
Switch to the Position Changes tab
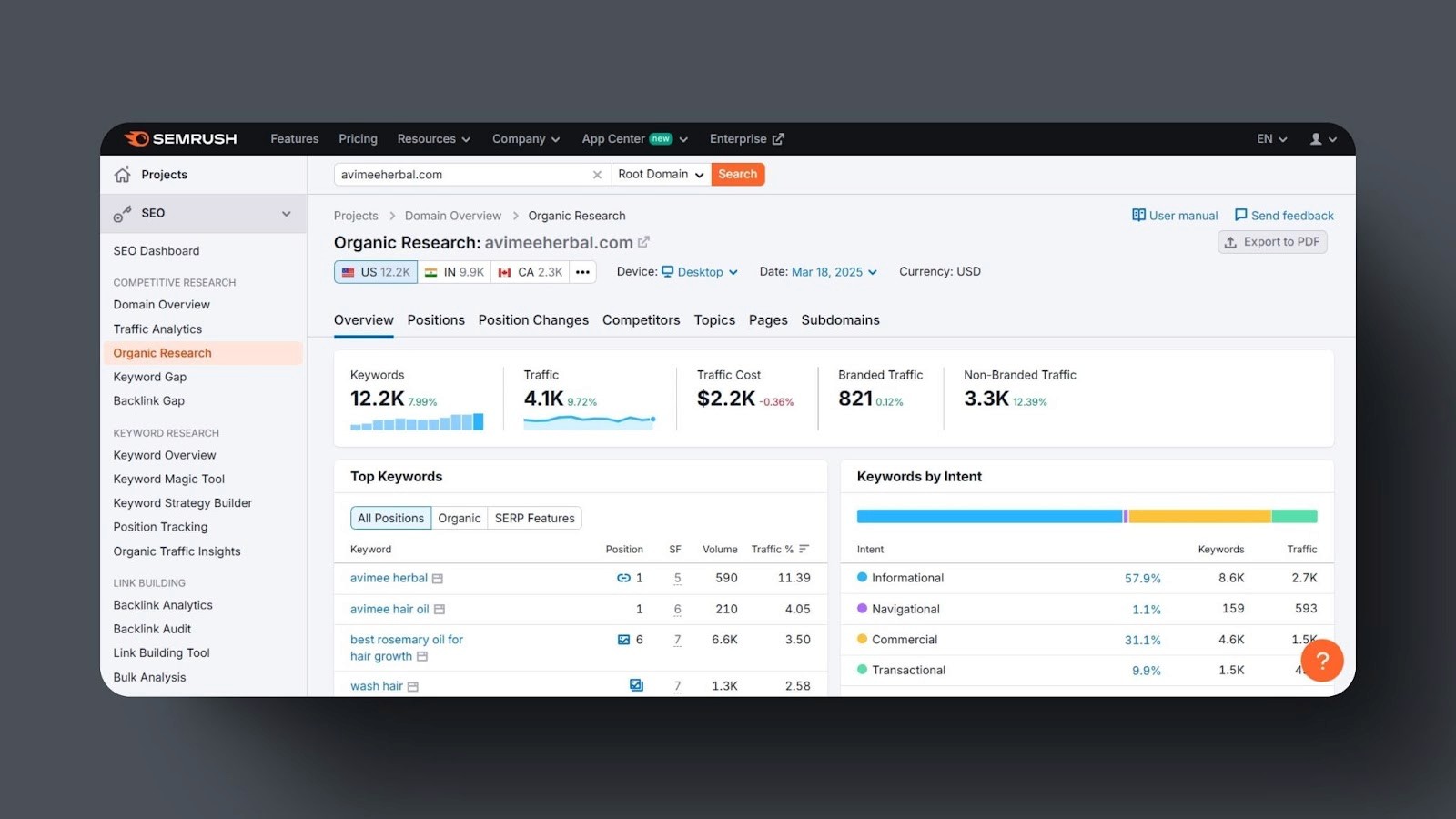point(533,320)
